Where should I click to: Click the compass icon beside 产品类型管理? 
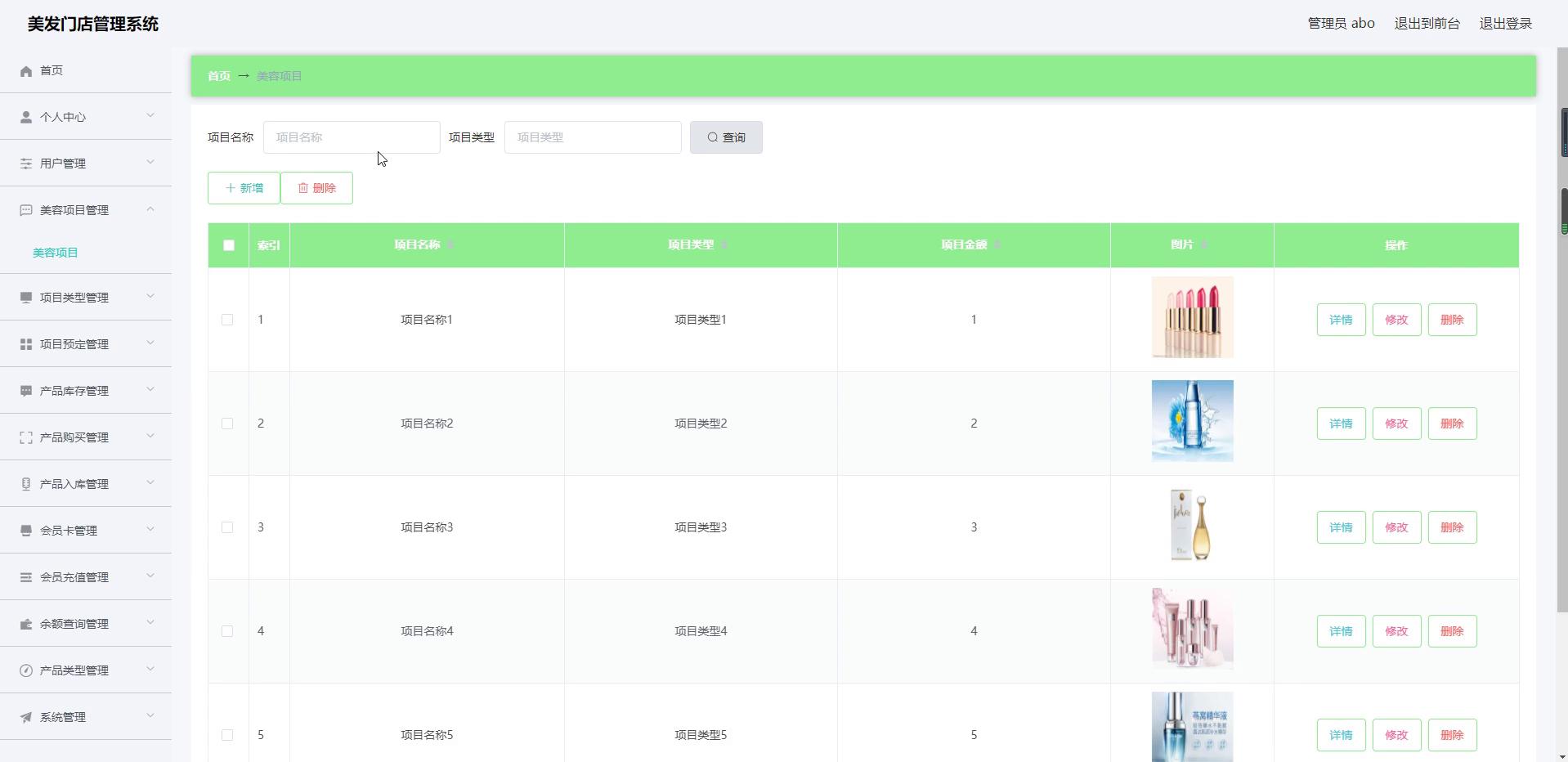click(x=26, y=671)
